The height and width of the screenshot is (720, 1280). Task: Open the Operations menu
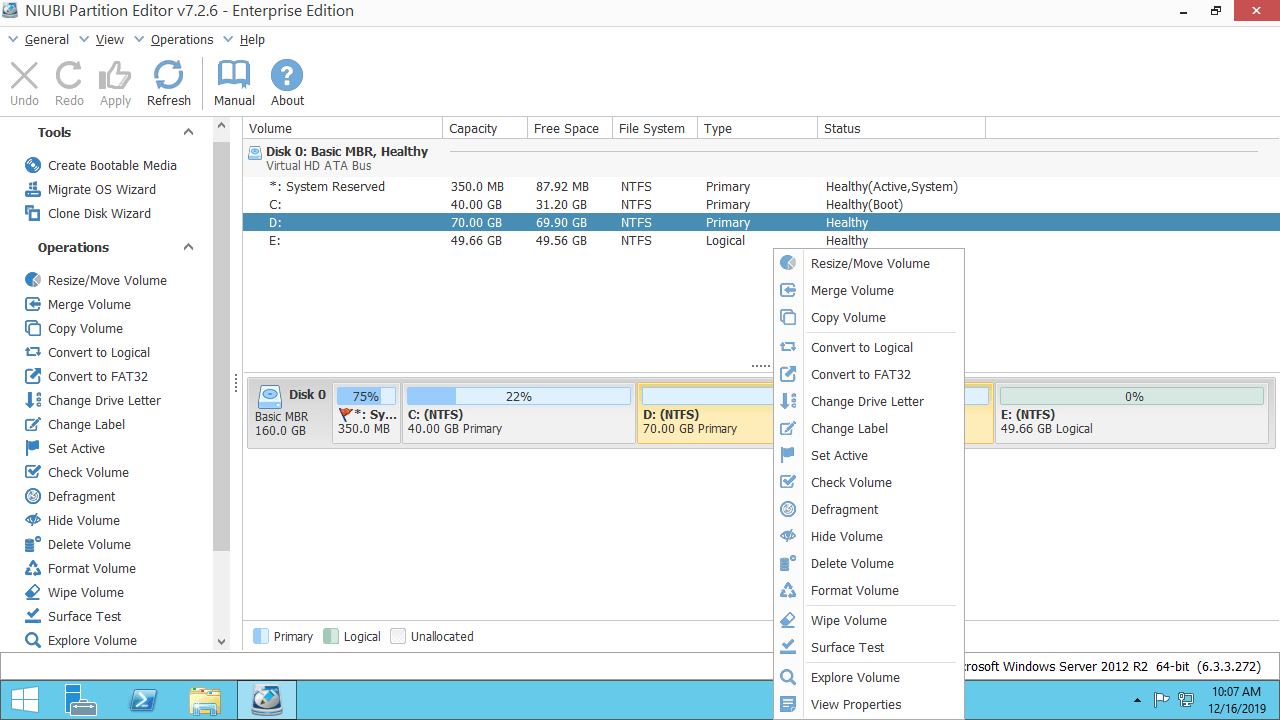coord(181,40)
